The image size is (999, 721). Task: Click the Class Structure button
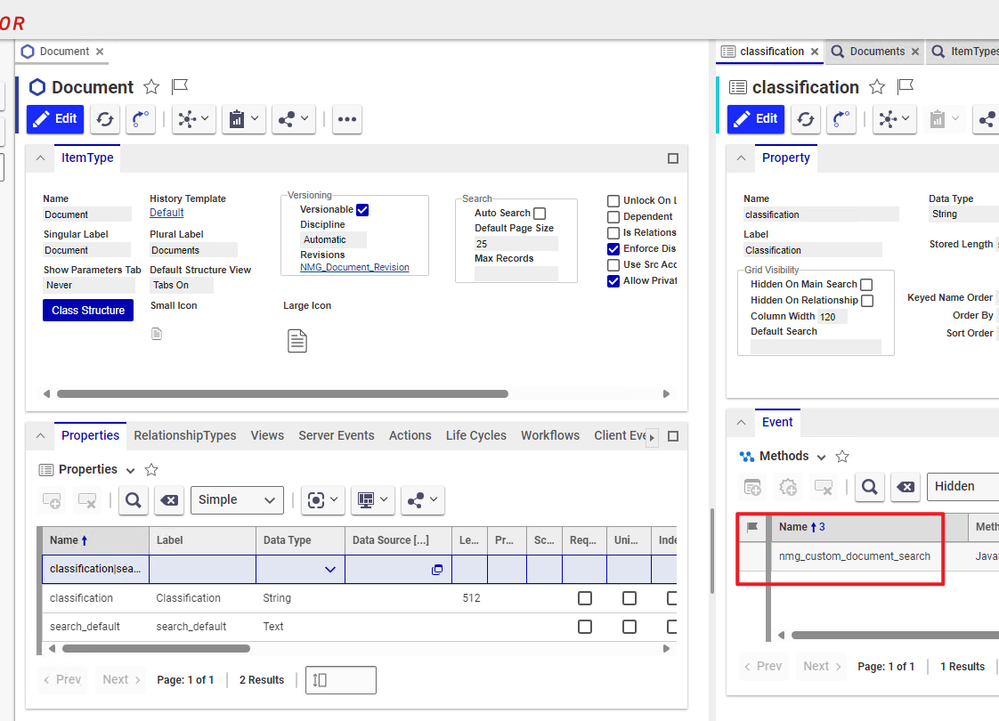88,310
